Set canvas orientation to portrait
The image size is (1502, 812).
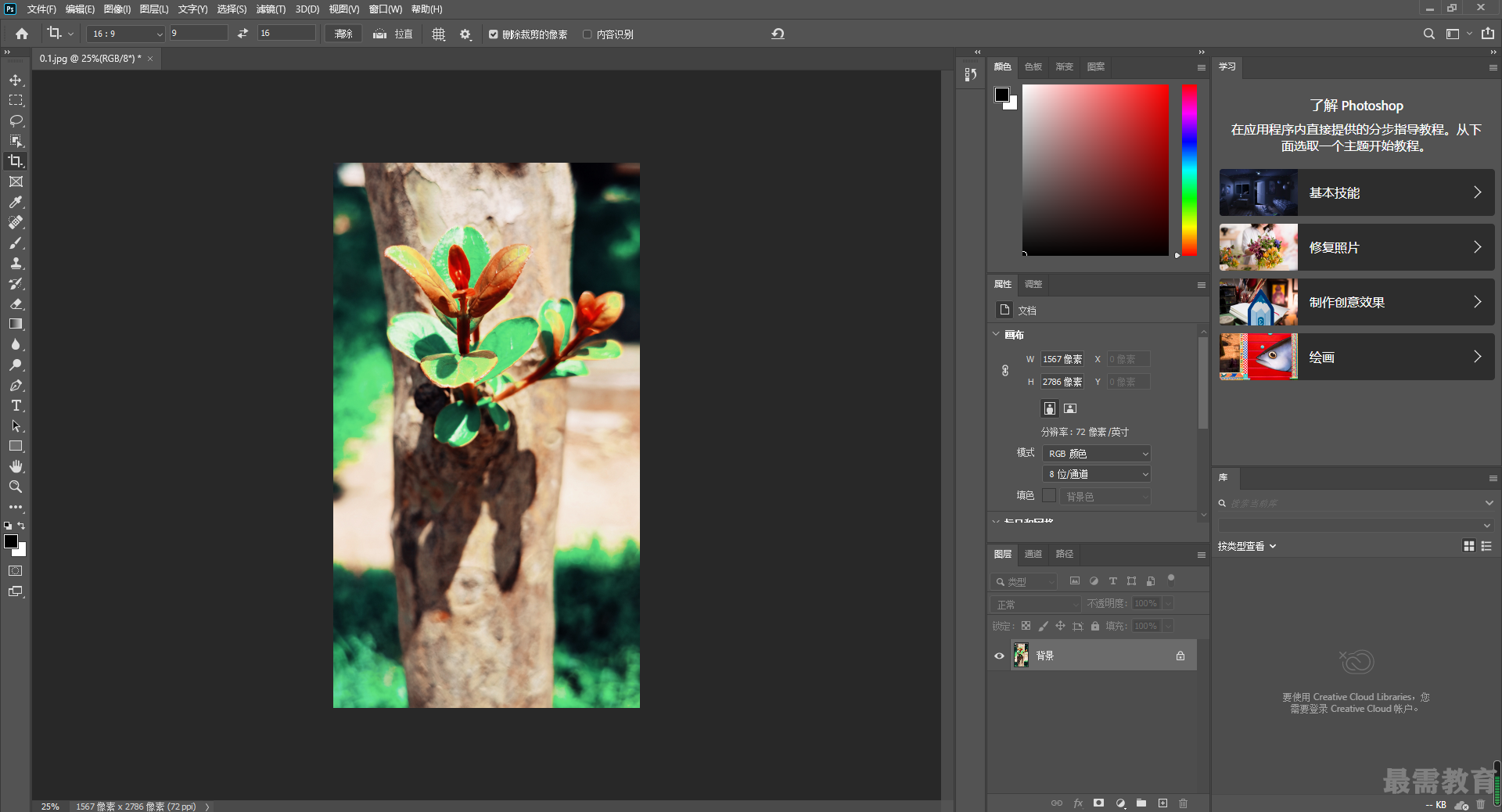click(1050, 408)
